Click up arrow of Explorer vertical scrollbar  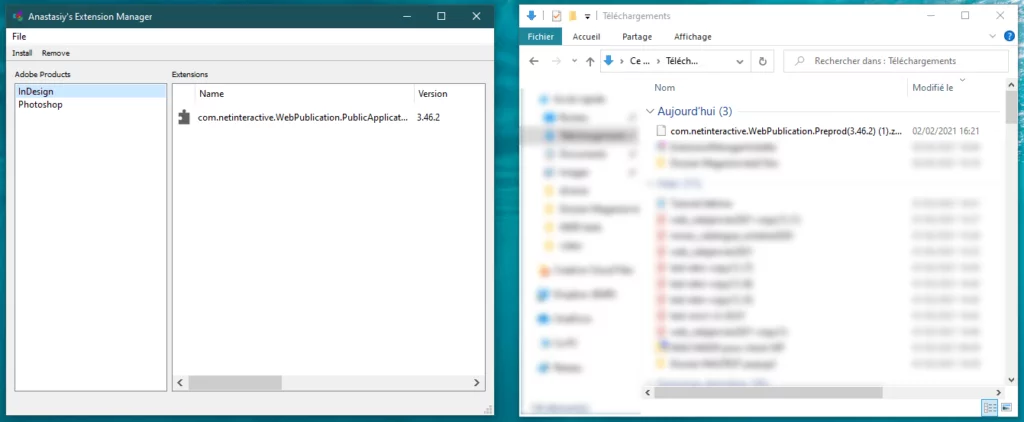1012,84
